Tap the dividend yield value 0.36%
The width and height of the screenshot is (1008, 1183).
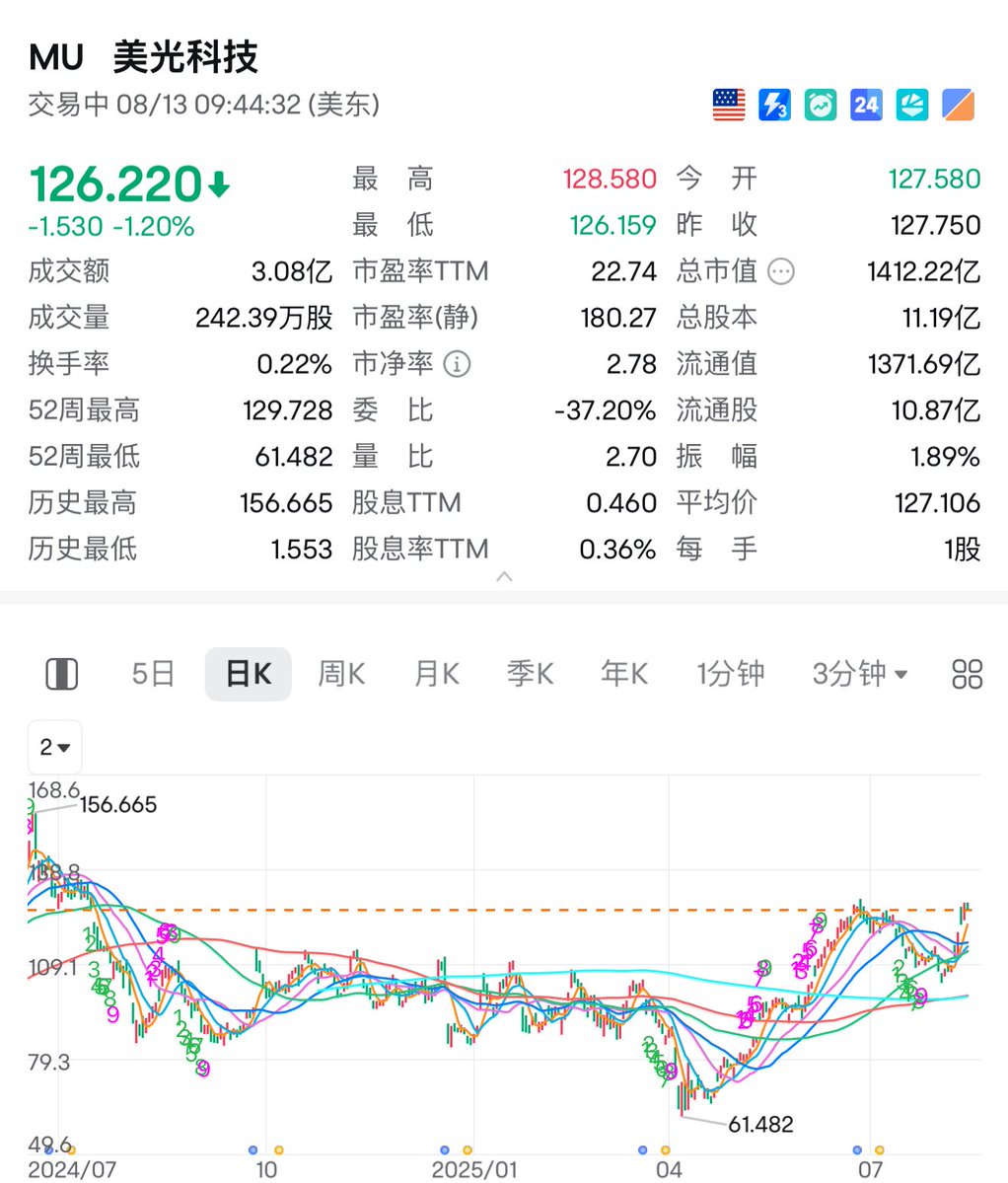(617, 550)
